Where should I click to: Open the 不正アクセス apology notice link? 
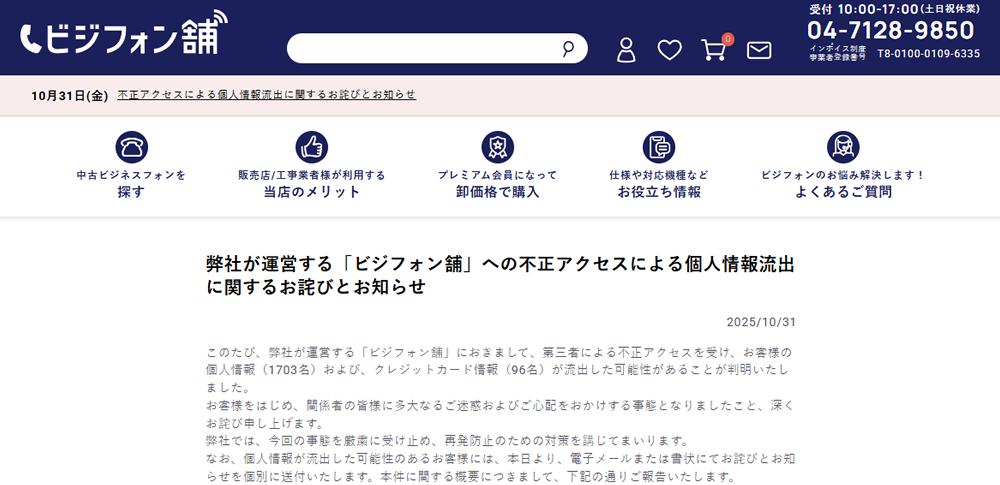click(266, 95)
